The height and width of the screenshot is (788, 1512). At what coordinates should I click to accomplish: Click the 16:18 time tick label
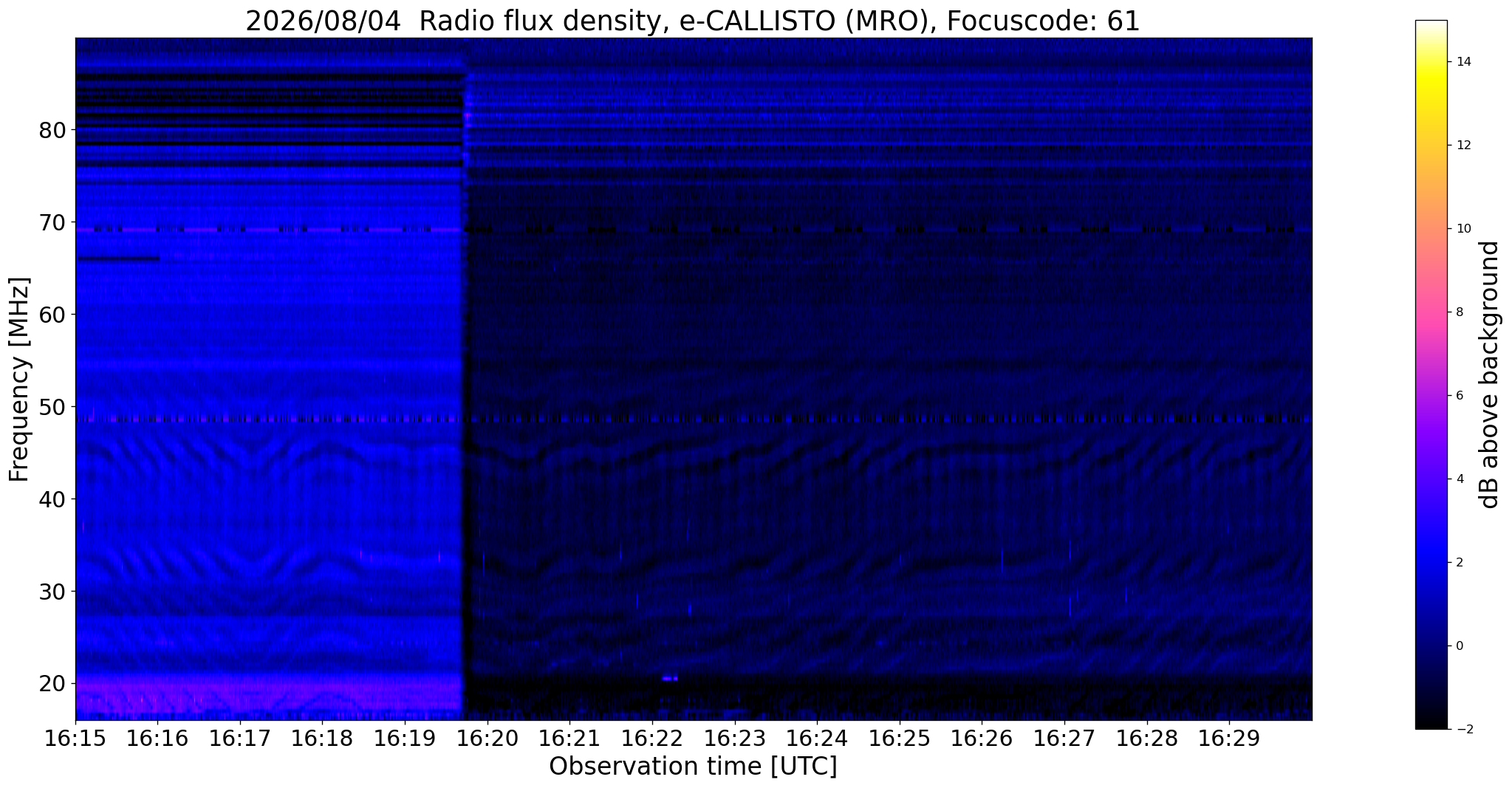coord(323,739)
